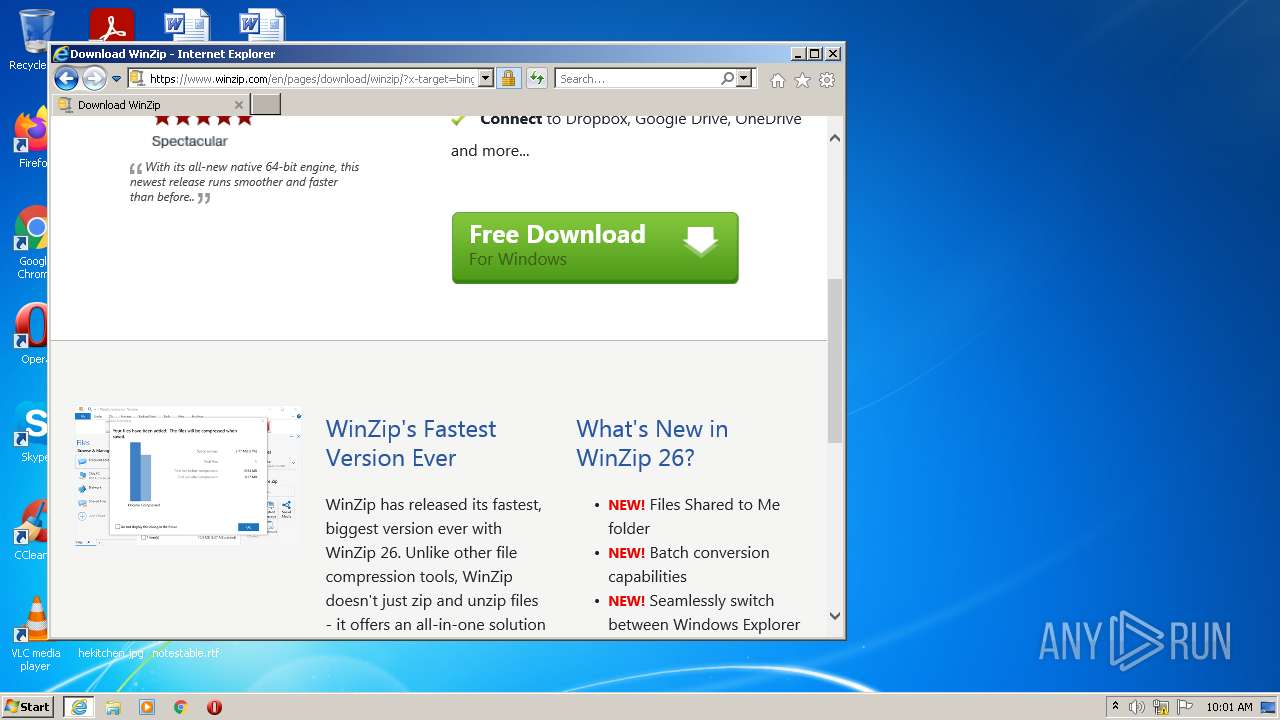Minimize the Internet Explorer window
The width and height of the screenshot is (1280, 720).
pos(798,54)
